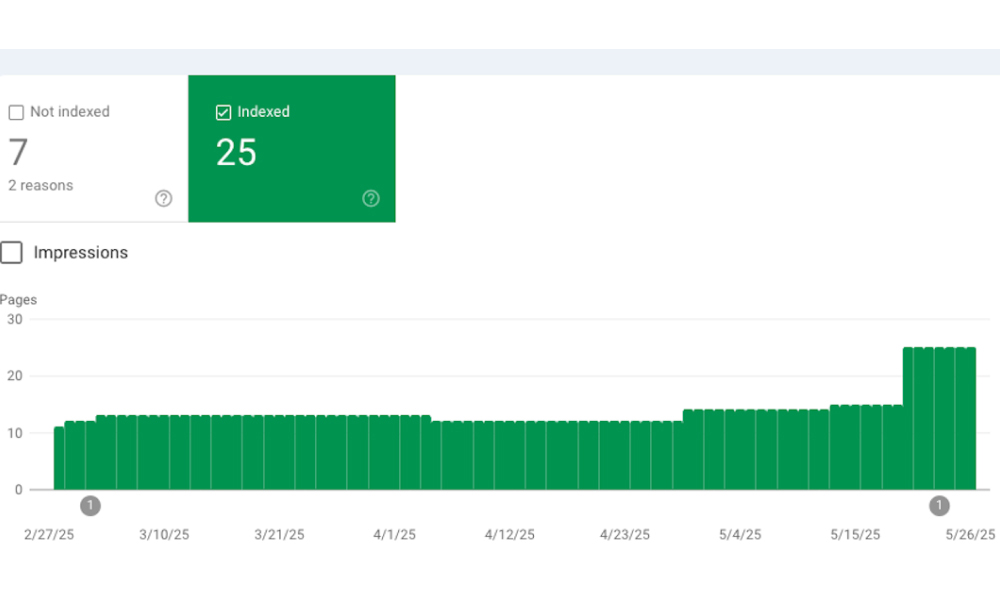The image size is (1000, 600).
Task: Click the checkmark icon beside Indexed label
Action: tap(224, 112)
